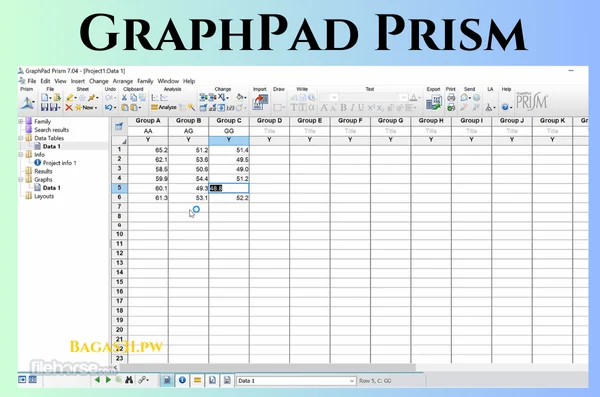Click the pencil highlight sheet icon
The image size is (600, 397).
(x=70, y=98)
